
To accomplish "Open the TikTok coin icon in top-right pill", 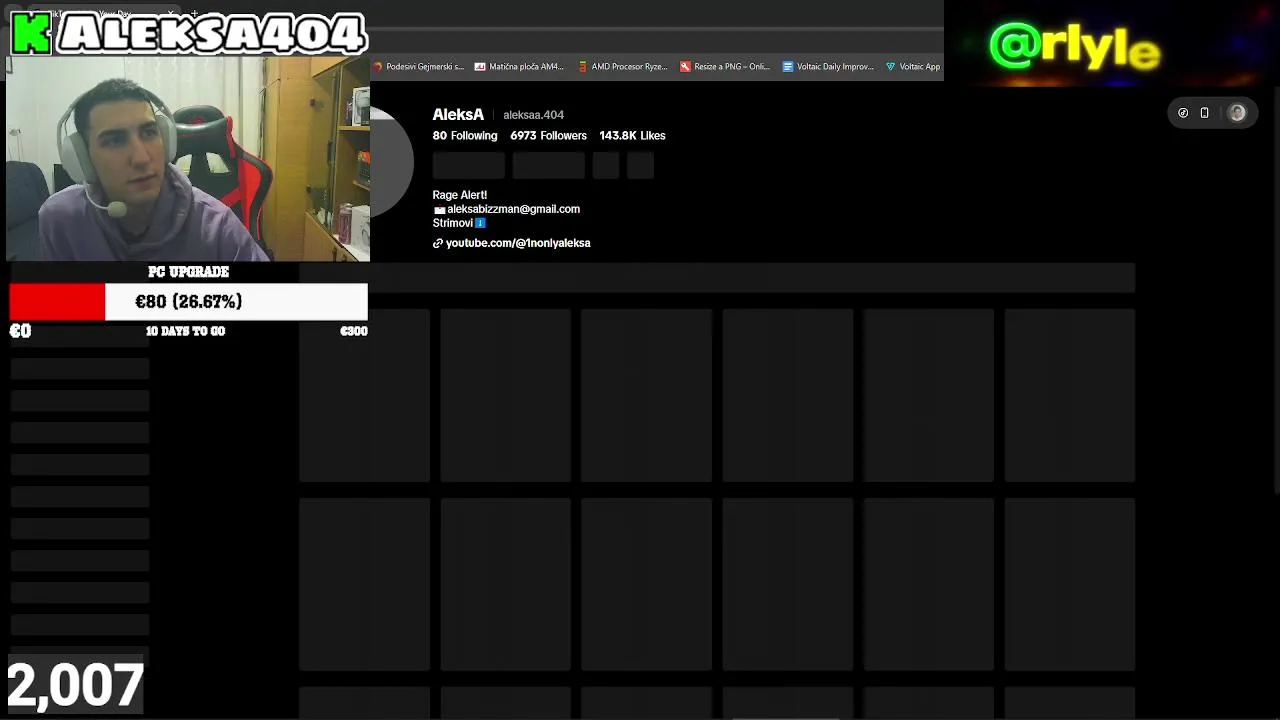I will [1183, 113].
